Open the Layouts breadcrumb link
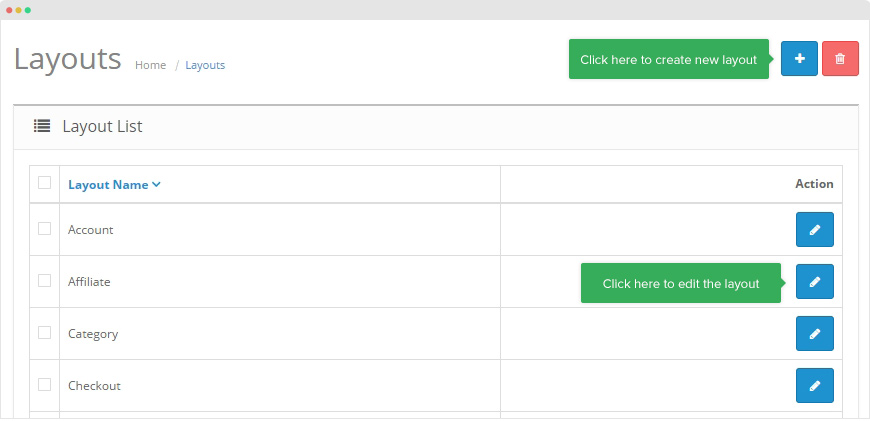 pos(205,65)
